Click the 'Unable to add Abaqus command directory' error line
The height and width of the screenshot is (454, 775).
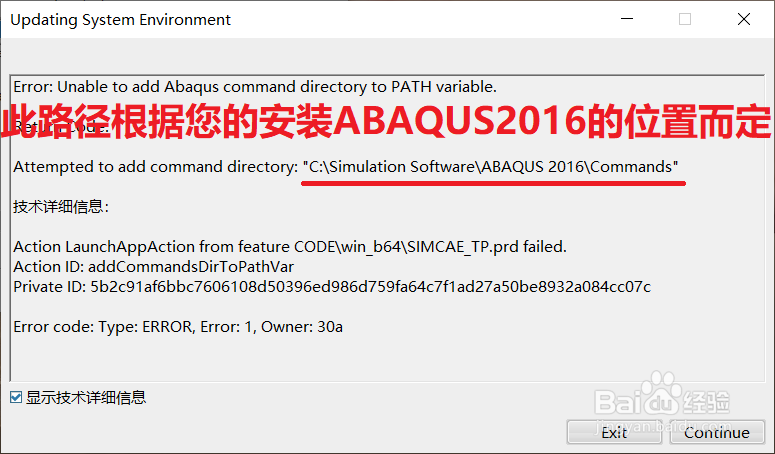[255, 87]
